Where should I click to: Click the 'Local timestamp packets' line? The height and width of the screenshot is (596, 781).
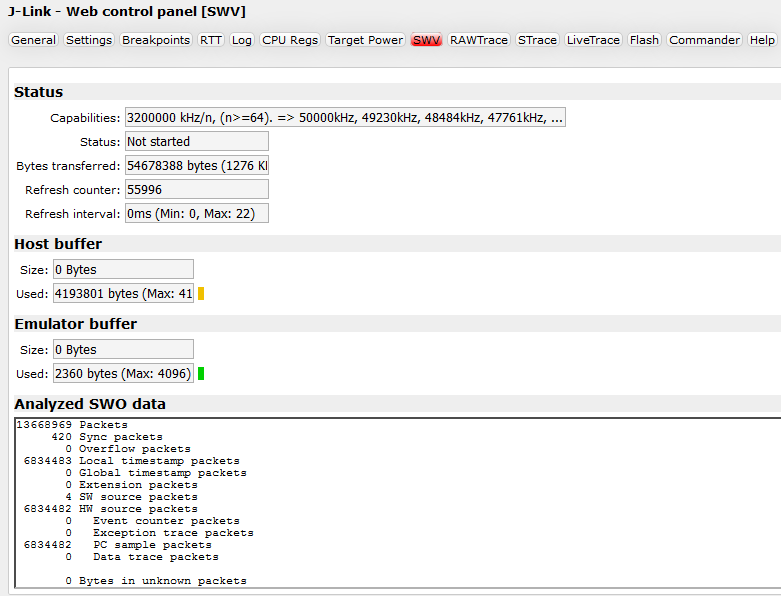coord(131,461)
